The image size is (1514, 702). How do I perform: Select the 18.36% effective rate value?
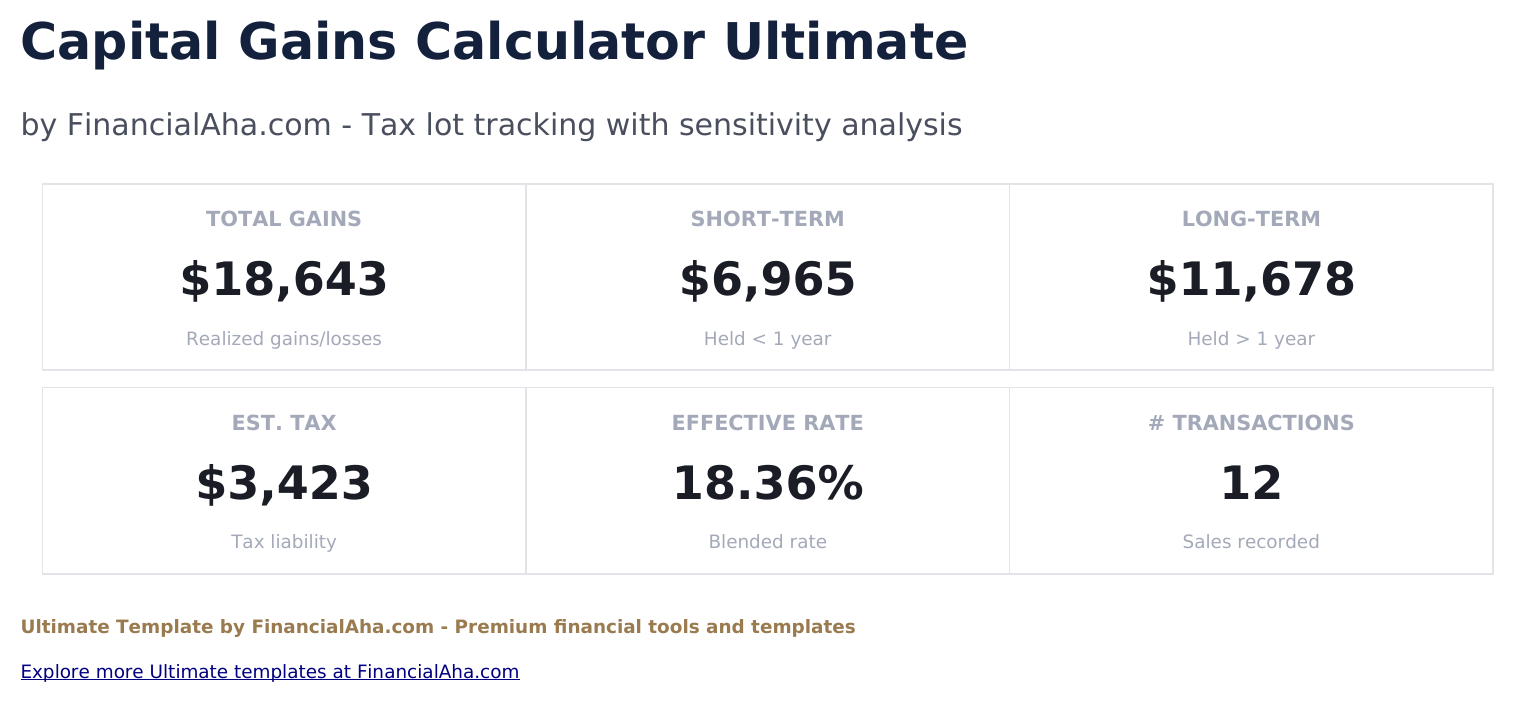(767, 484)
